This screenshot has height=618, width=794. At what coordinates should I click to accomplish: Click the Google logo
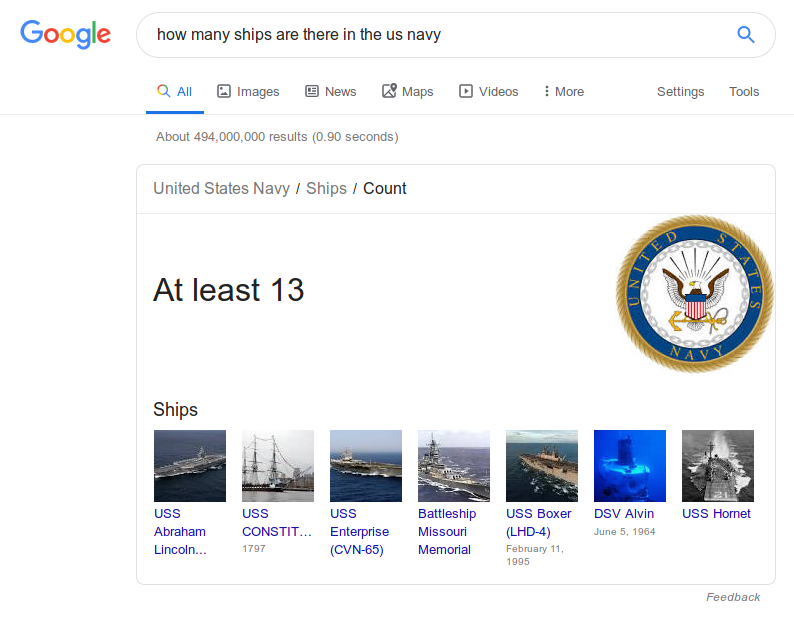tap(65, 34)
